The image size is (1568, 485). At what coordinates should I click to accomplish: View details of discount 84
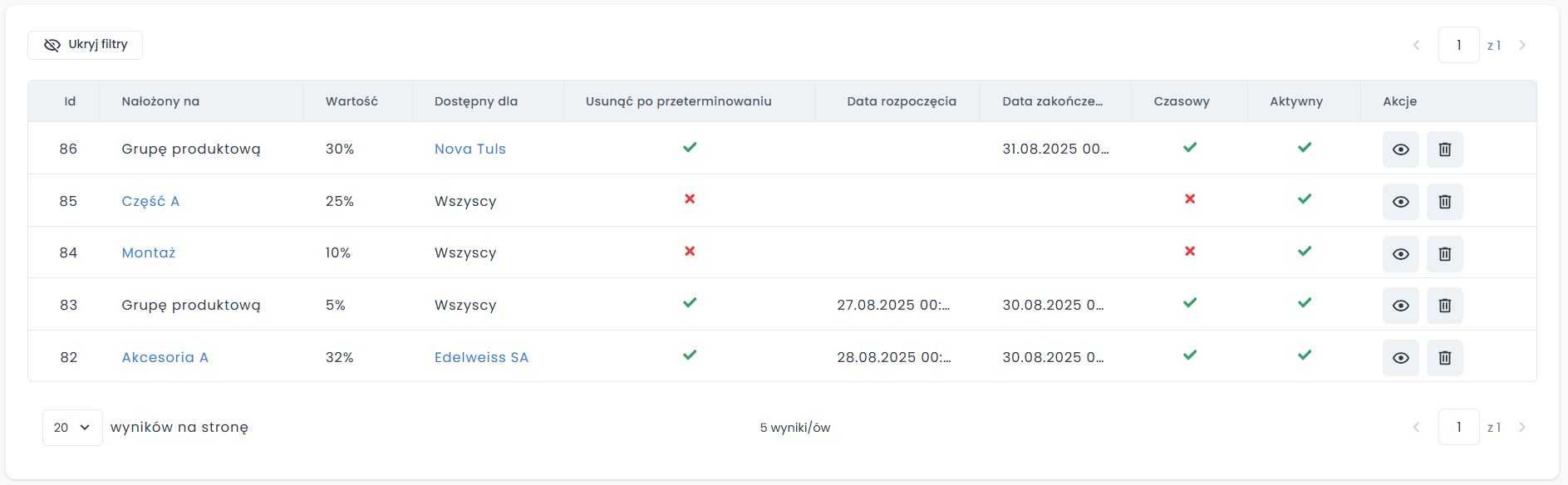pos(1400,254)
